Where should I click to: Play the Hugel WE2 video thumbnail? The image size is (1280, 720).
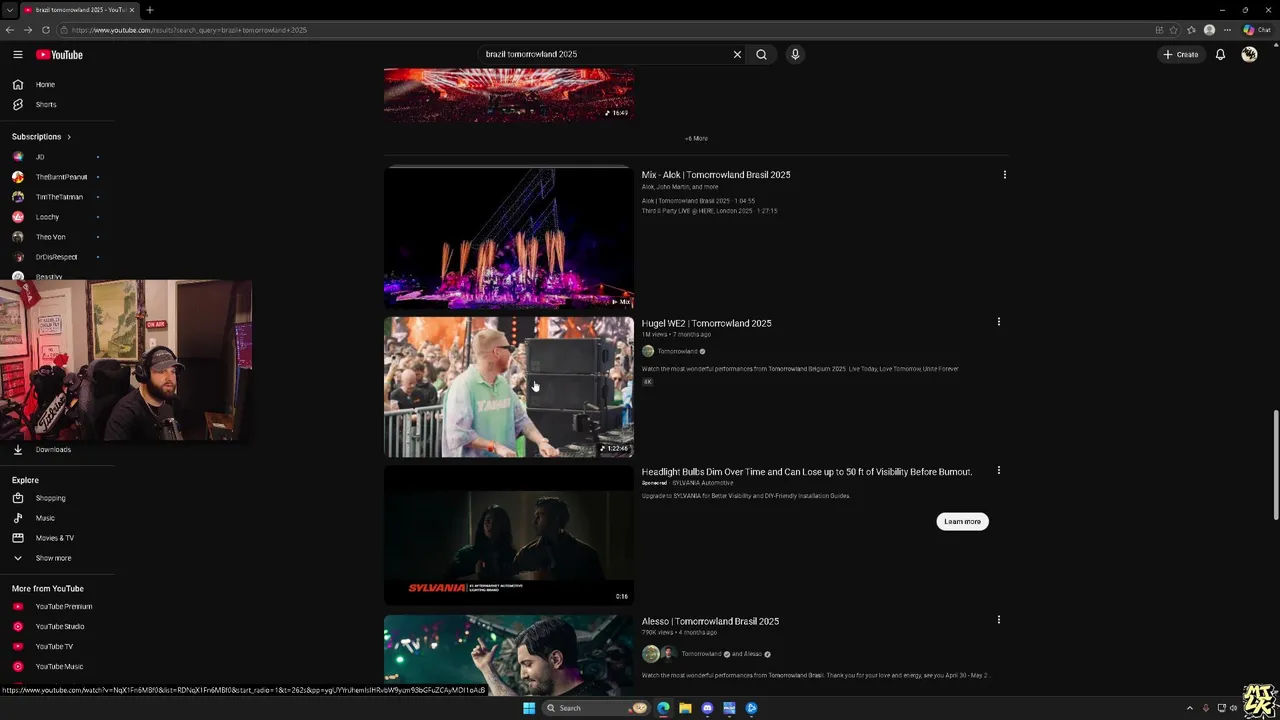tap(509, 387)
